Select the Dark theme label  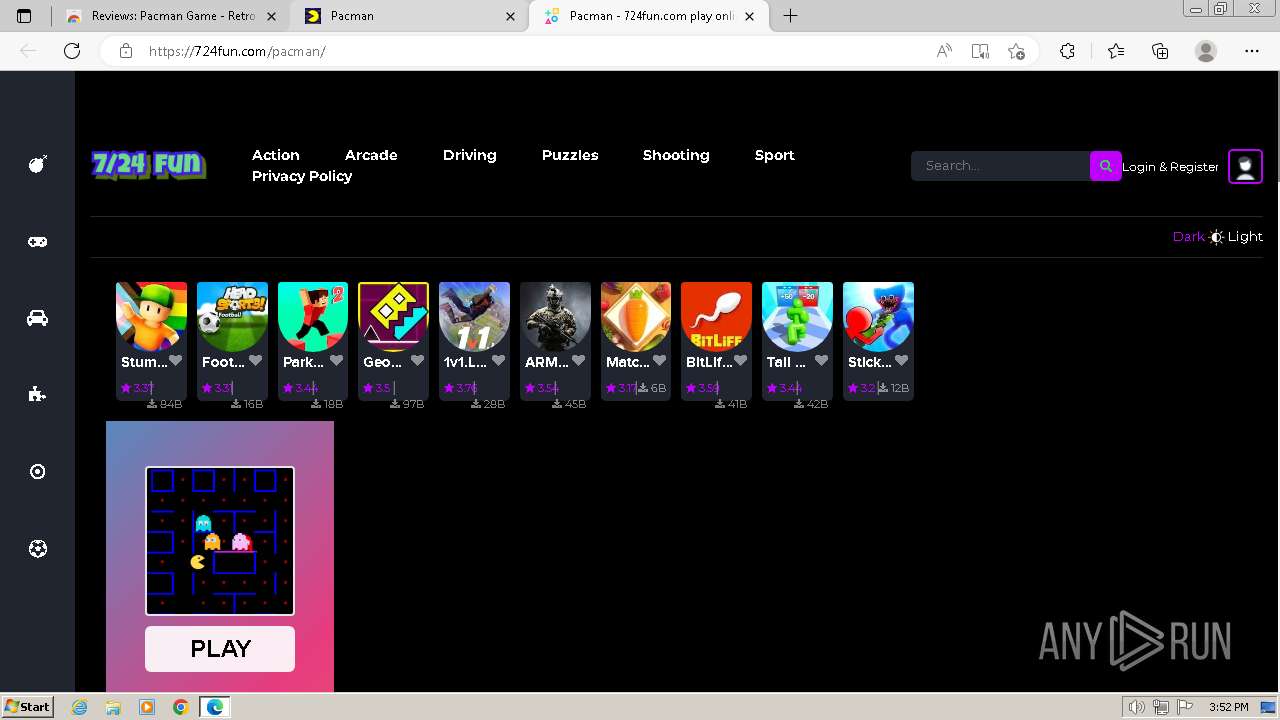(1188, 237)
